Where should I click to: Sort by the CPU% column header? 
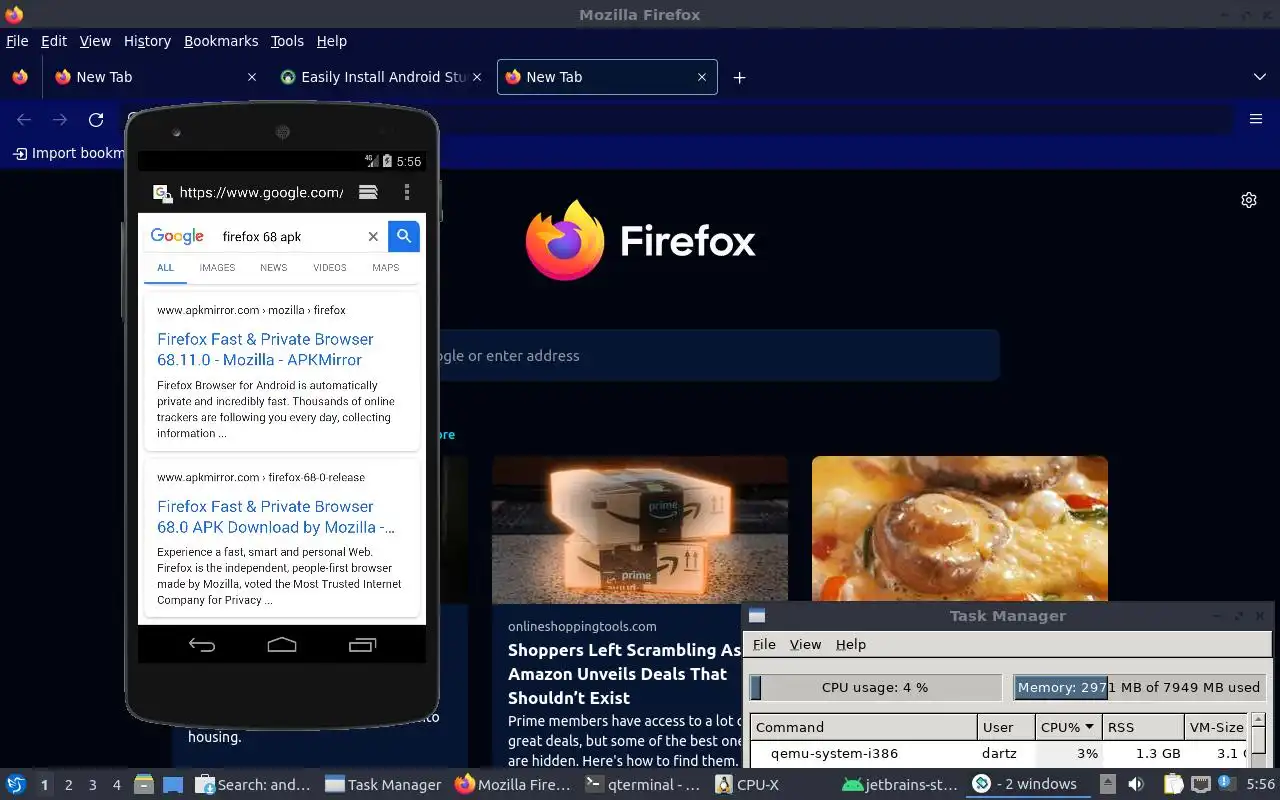click(1068, 727)
